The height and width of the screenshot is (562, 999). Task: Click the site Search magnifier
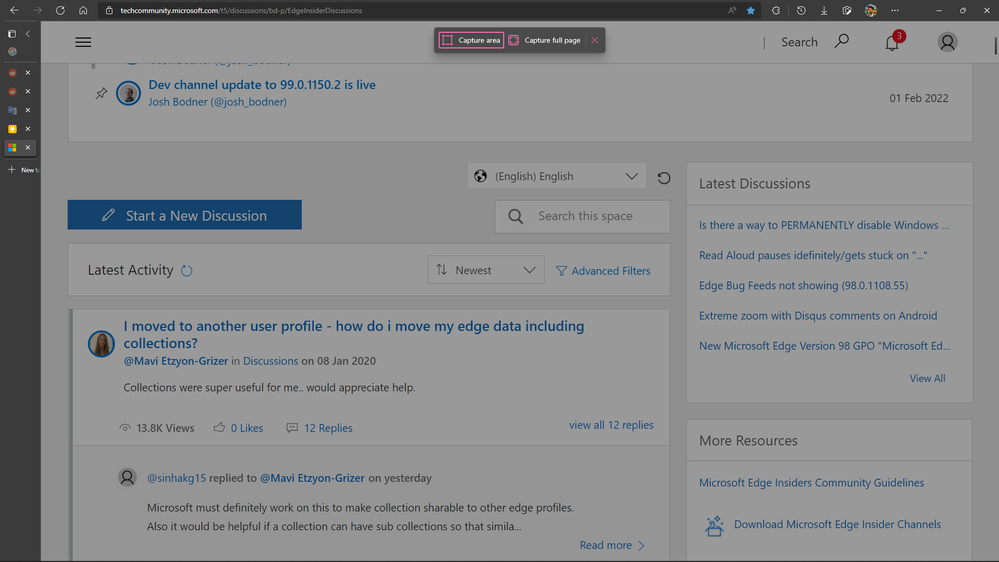tap(842, 41)
